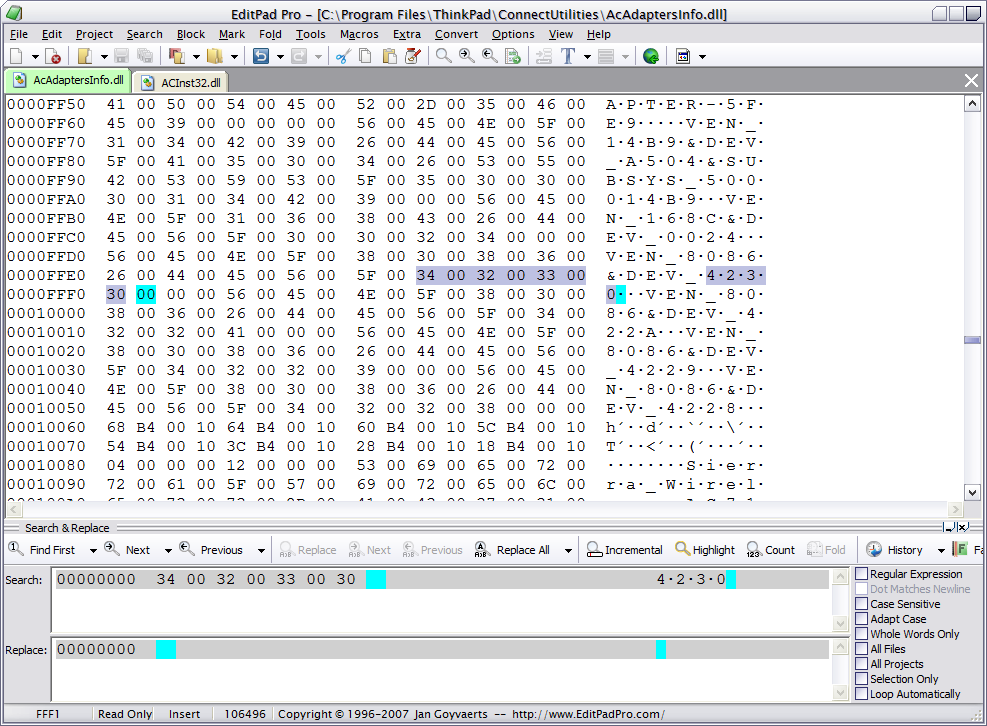
Task: Open the Block menu
Action: point(191,34)
